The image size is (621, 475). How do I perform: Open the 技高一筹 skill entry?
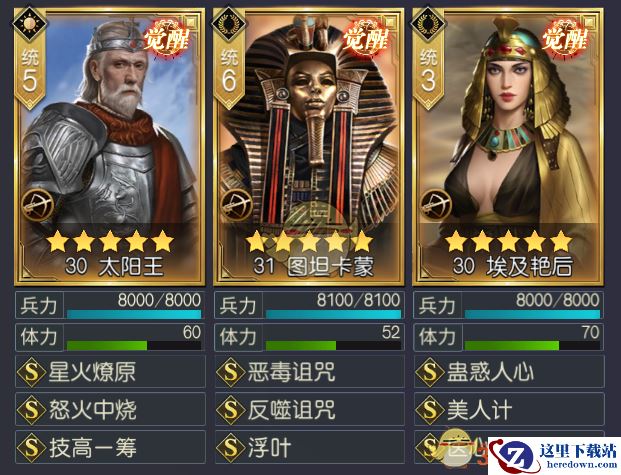(110, 447)
